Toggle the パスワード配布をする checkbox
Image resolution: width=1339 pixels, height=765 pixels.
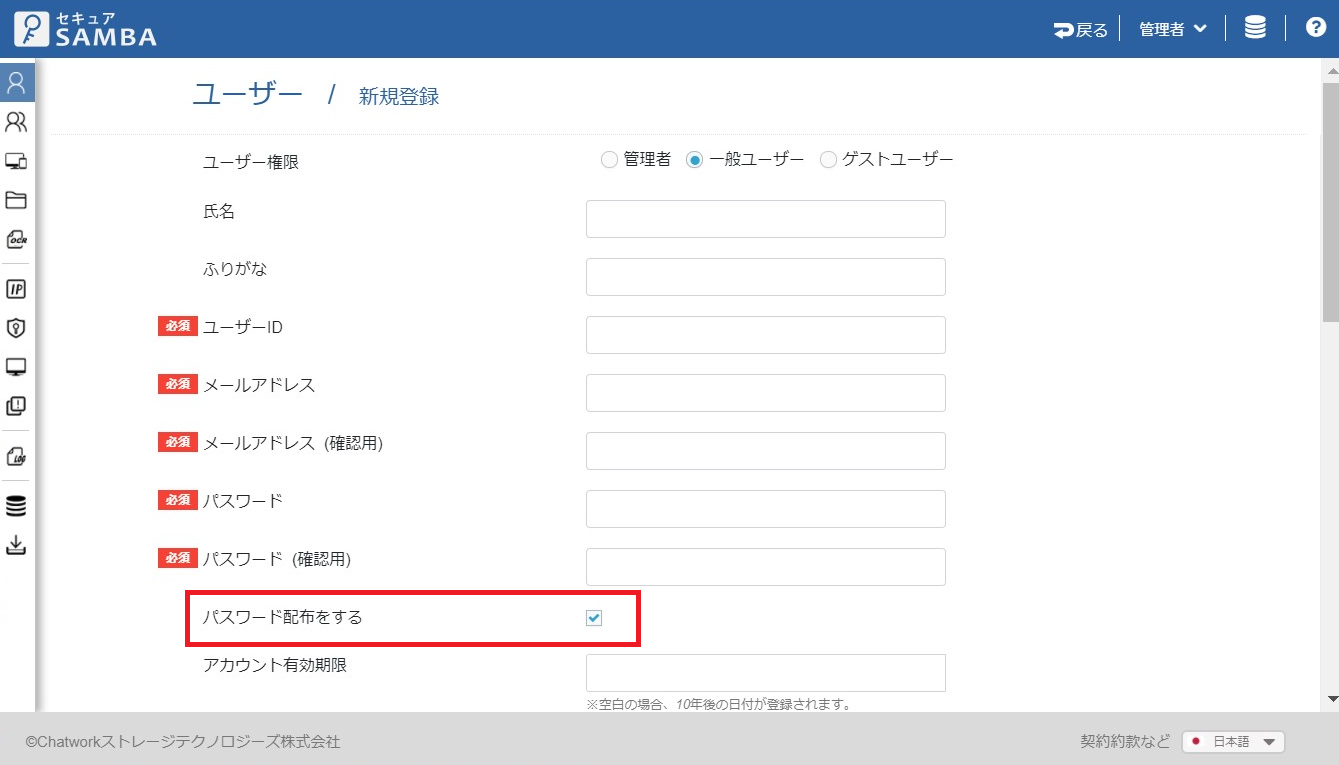(594, 618)
